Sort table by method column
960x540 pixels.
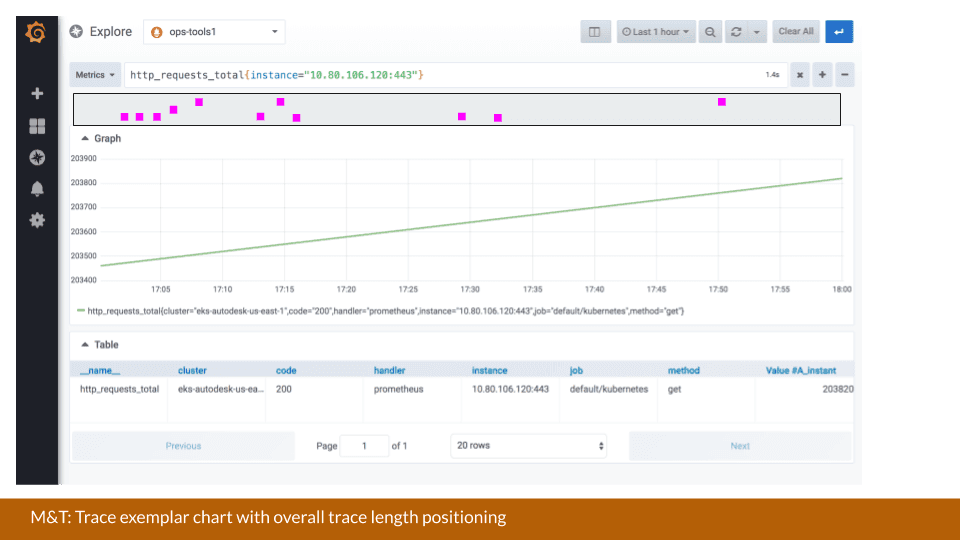(x=683, y=370)
